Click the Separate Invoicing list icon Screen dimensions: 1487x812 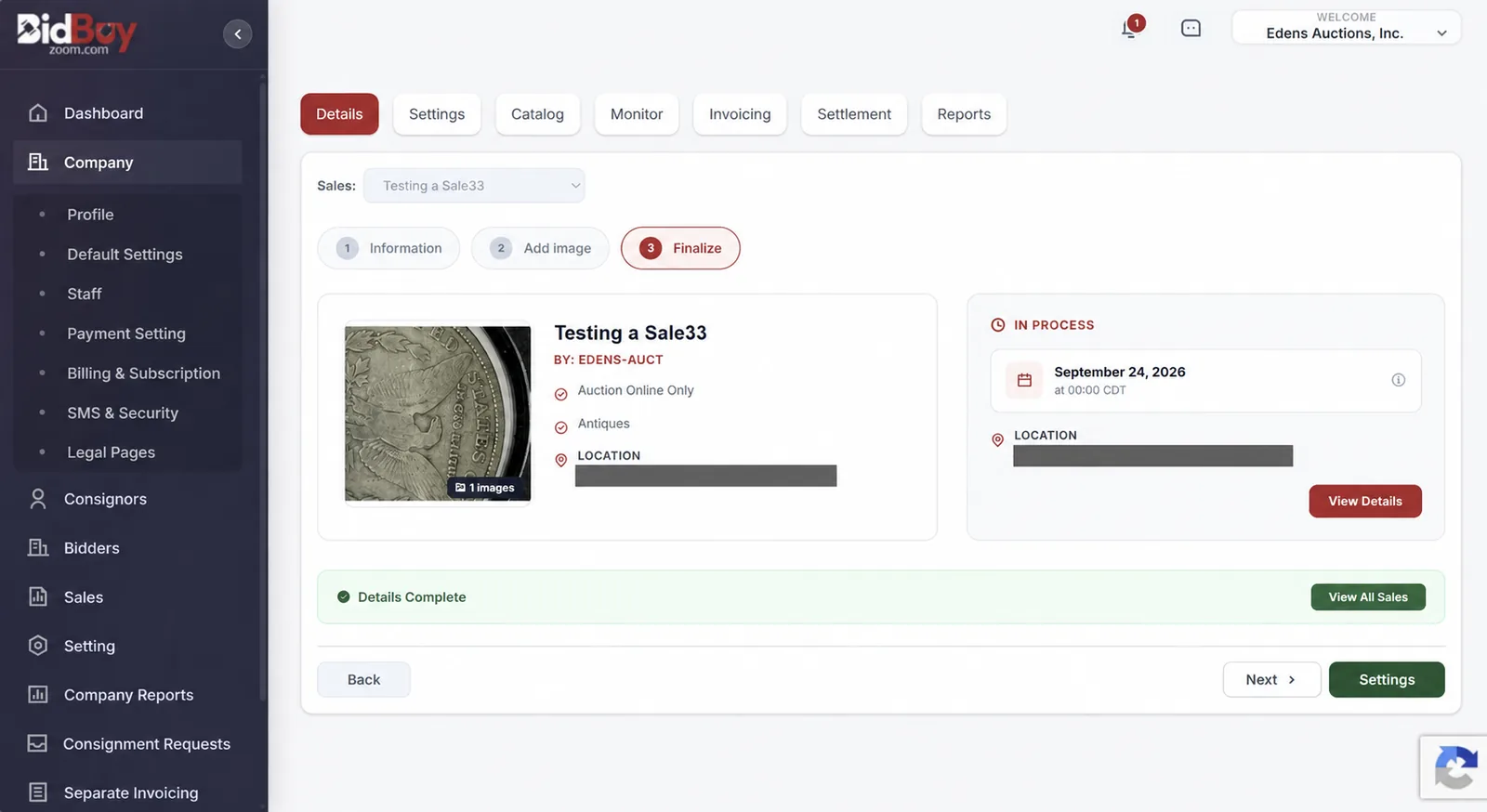38,792
